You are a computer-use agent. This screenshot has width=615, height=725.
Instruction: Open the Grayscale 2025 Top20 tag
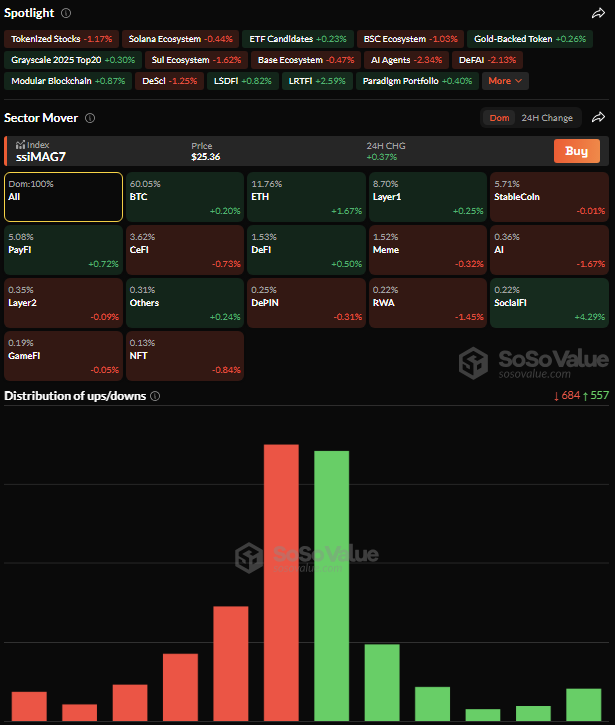pos(73,60)
